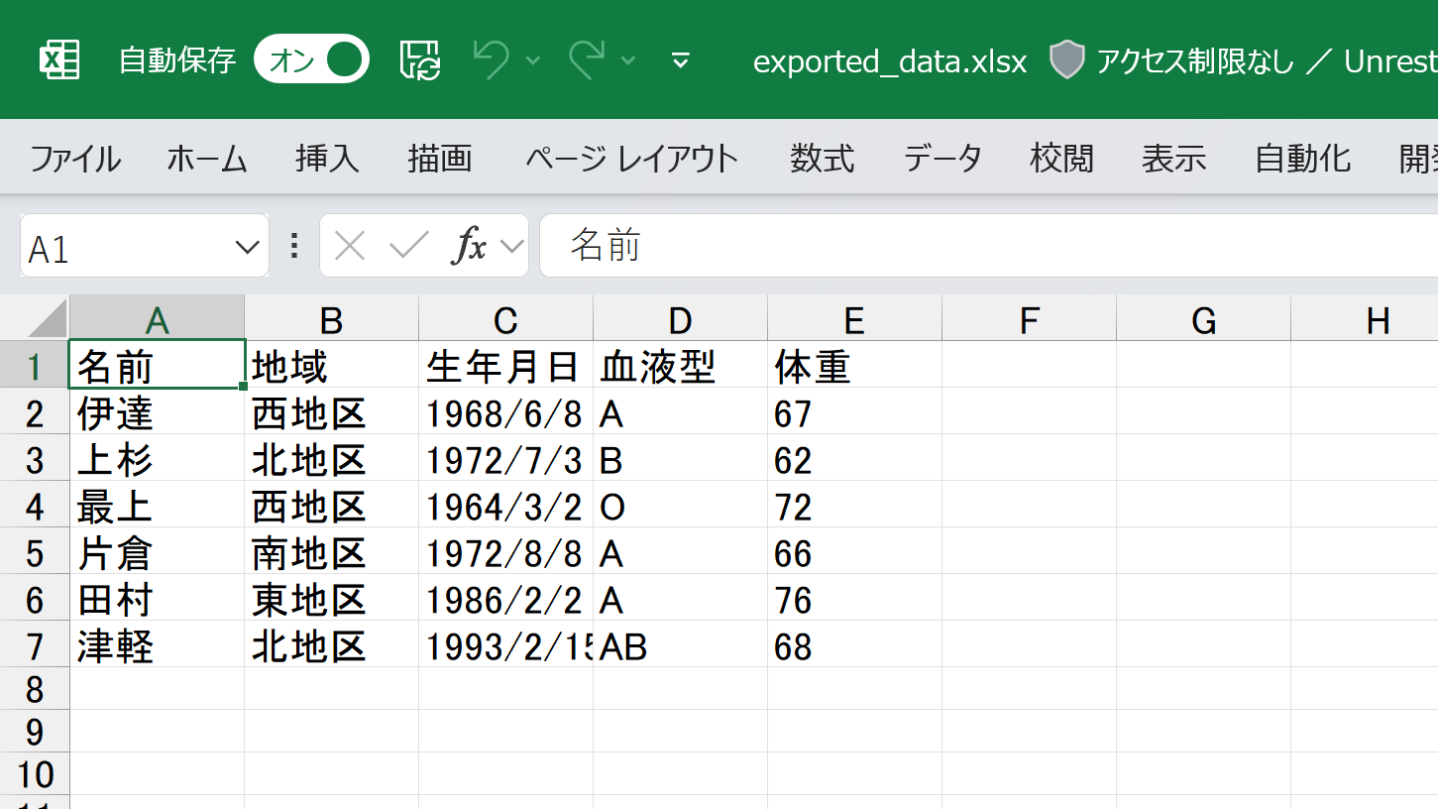1438x809 pixels.
Task: Click the weight cell 76
Action: click(x=854, y=598)
